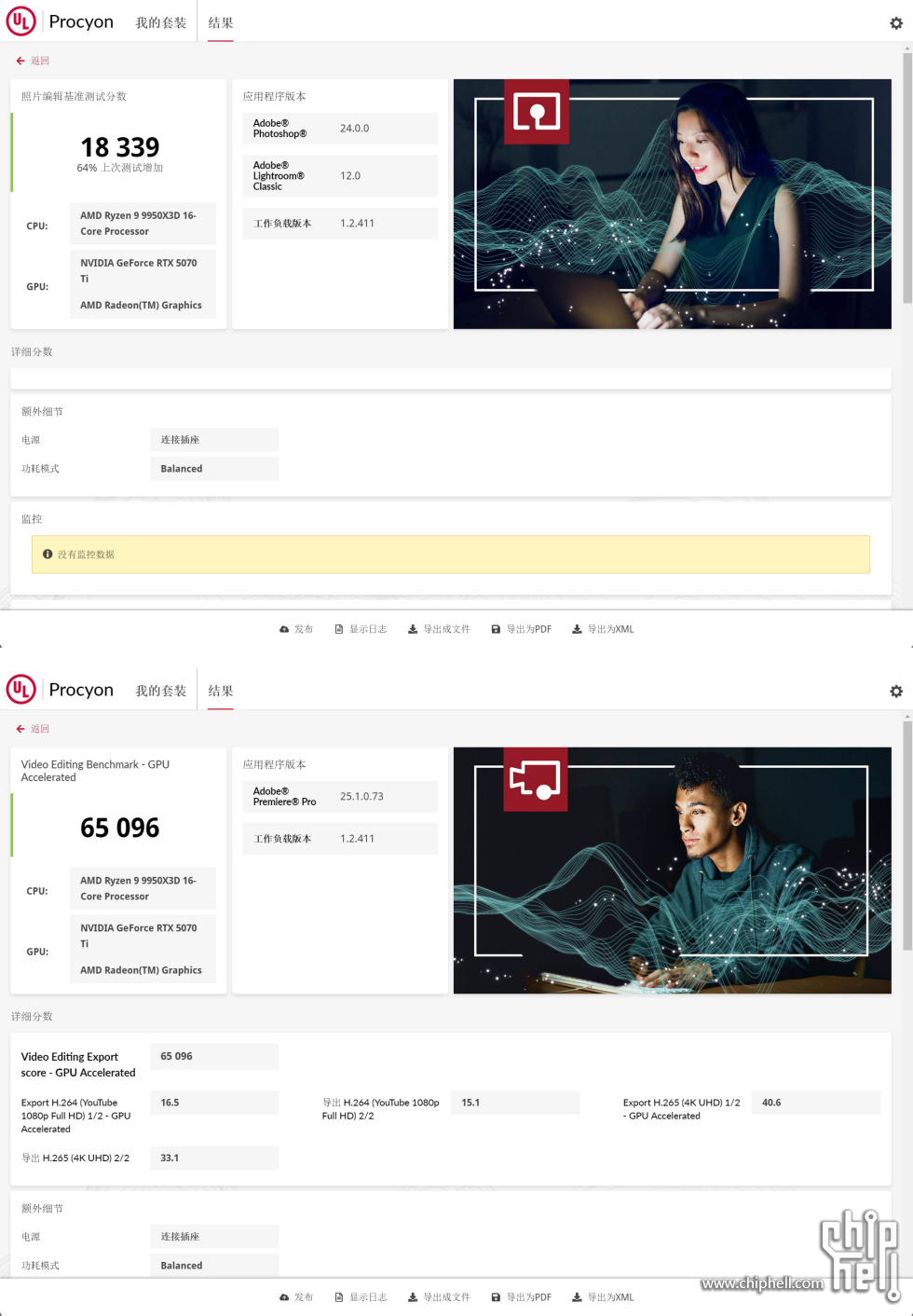Image resolution: width=913 pixels, height=1316 pixels.
Task: Click the video editing window vertical scrollbar
Action: tap(907, 834)
